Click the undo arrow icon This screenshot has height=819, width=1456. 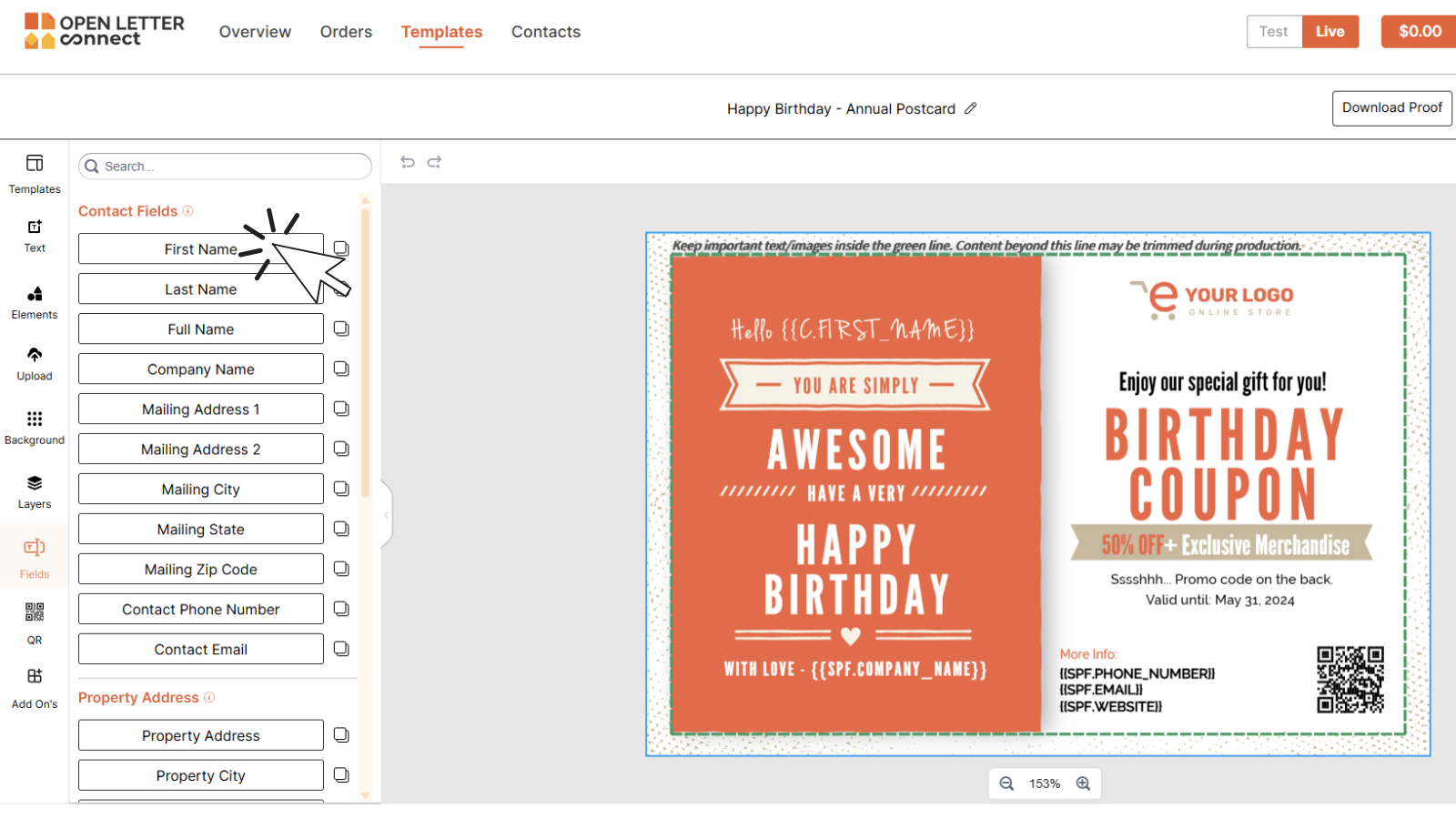[x=408, y=162]
